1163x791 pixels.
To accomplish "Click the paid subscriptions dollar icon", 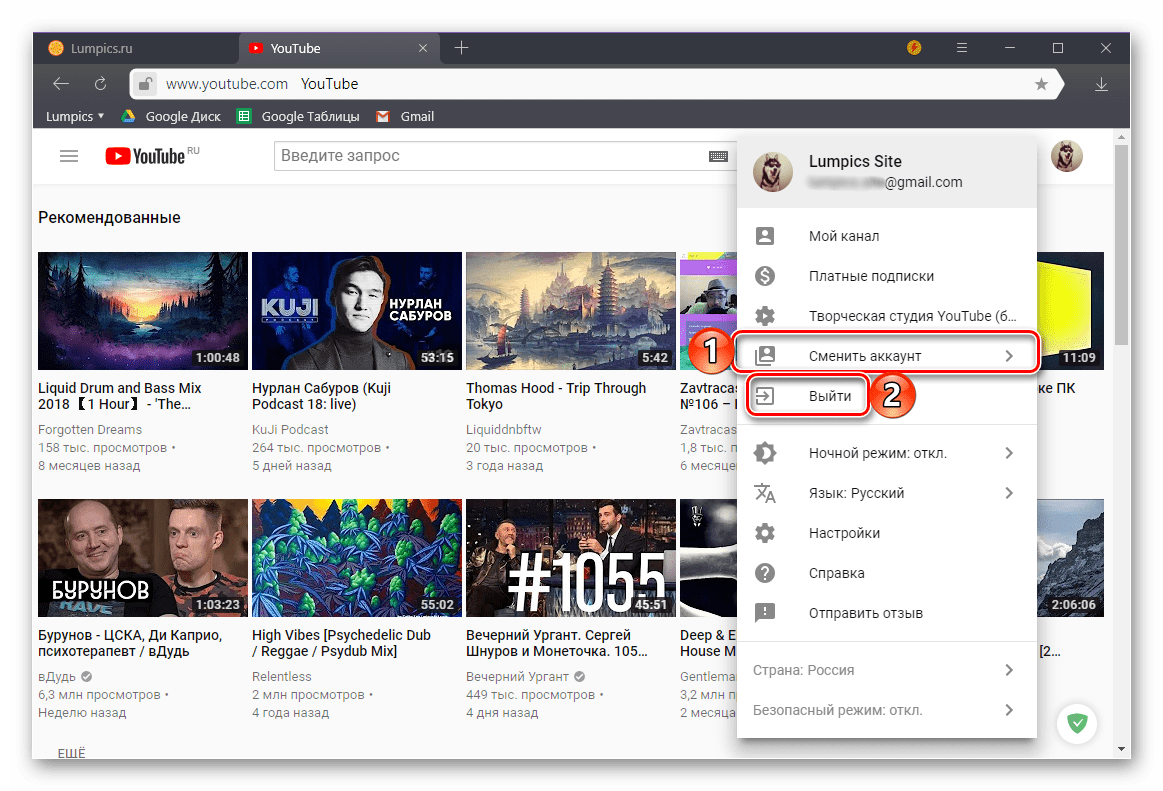I will [765, 276].
